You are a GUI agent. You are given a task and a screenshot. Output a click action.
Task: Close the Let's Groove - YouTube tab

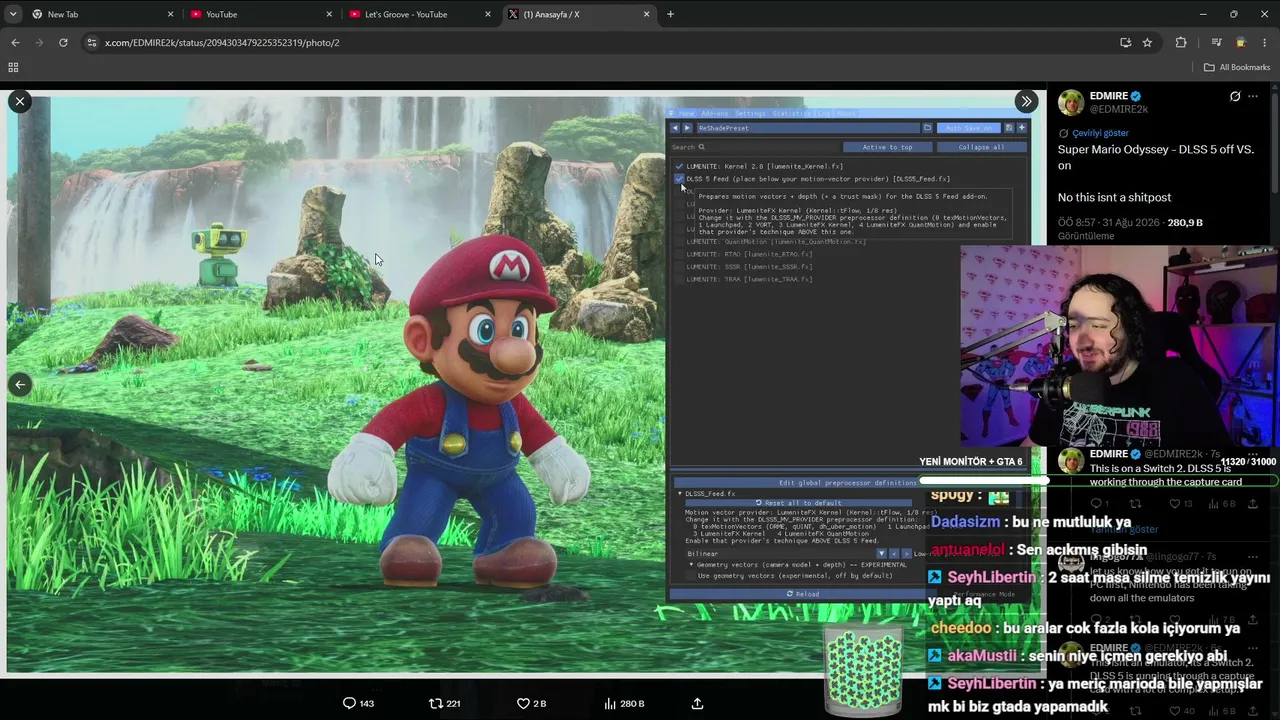tap(488, 14)
